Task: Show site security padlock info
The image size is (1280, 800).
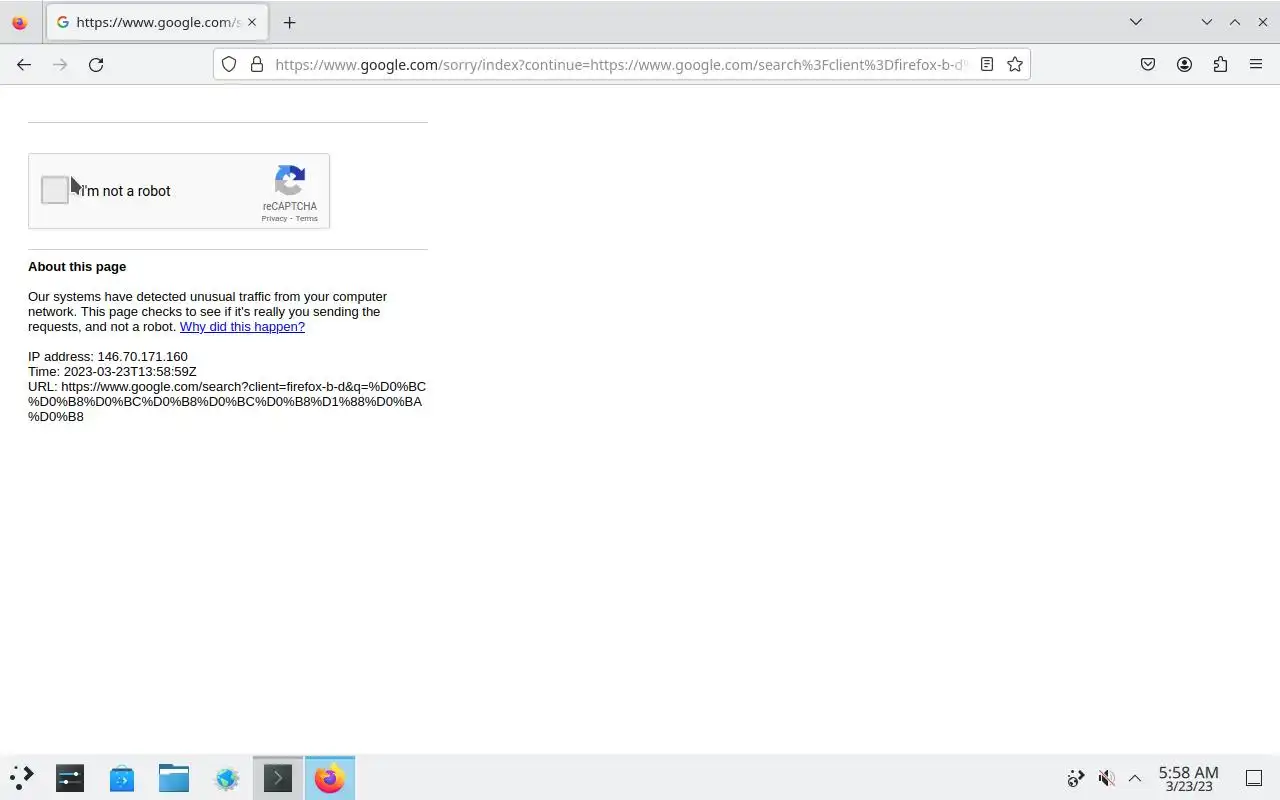Action: 257,64
